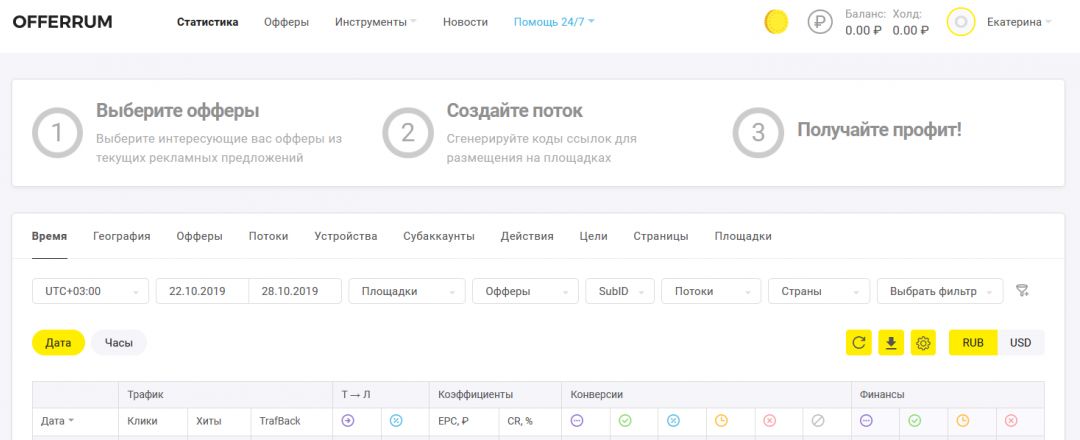1080x440 pixels.
Task: Select the Часы grouping toggle
Action: [x=118, y=342]
